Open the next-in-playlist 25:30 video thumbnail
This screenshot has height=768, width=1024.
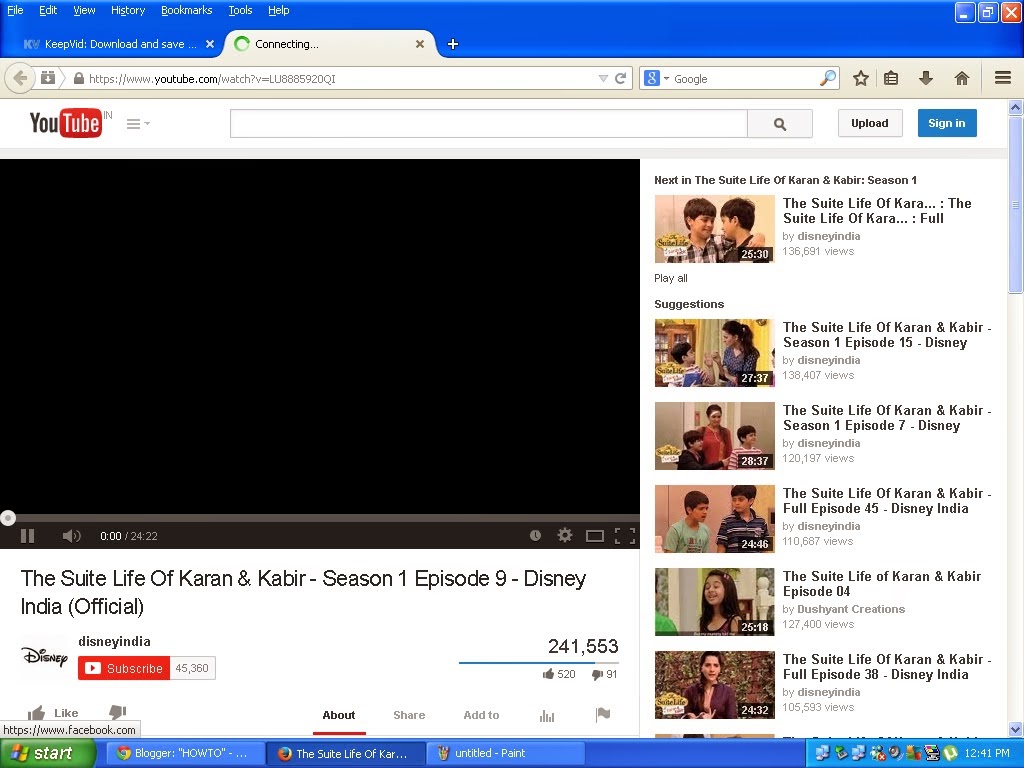point(714,229)
